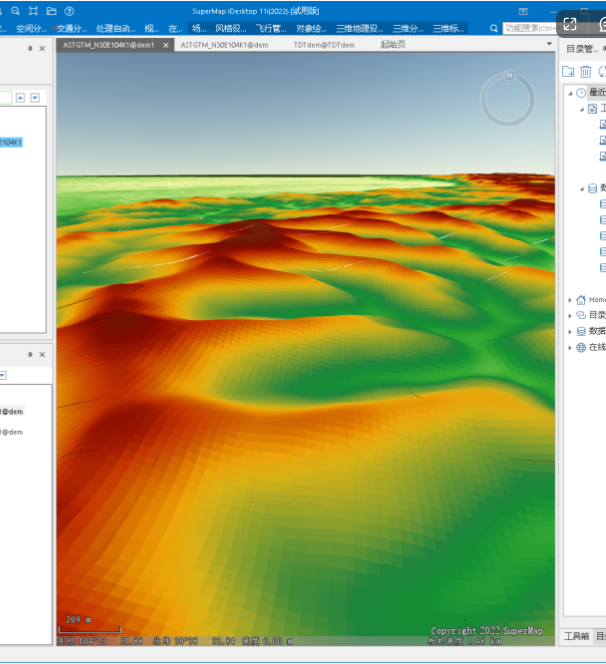Click the open folder icon in title bar
Image resolution: width=606 pixels, height=664 pixels.
[x=51, y=10]
